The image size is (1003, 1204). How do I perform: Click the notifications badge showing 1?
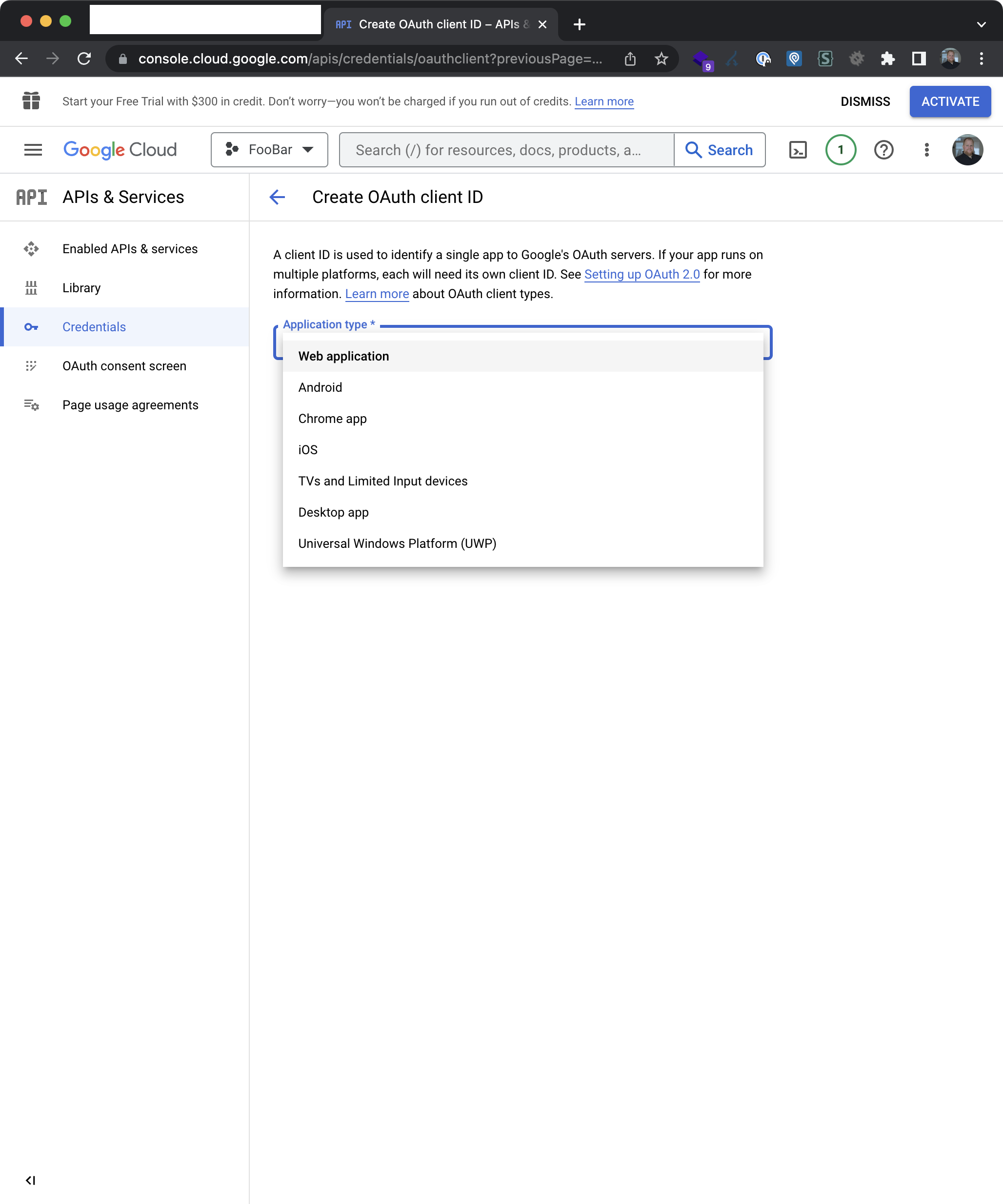click(x=840, y=150)
